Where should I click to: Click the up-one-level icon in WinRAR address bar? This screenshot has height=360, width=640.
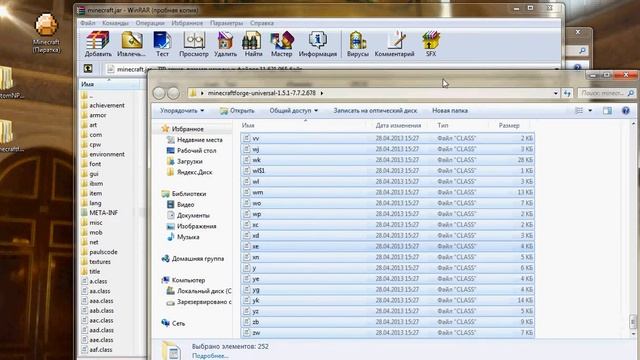pos(88,69)
